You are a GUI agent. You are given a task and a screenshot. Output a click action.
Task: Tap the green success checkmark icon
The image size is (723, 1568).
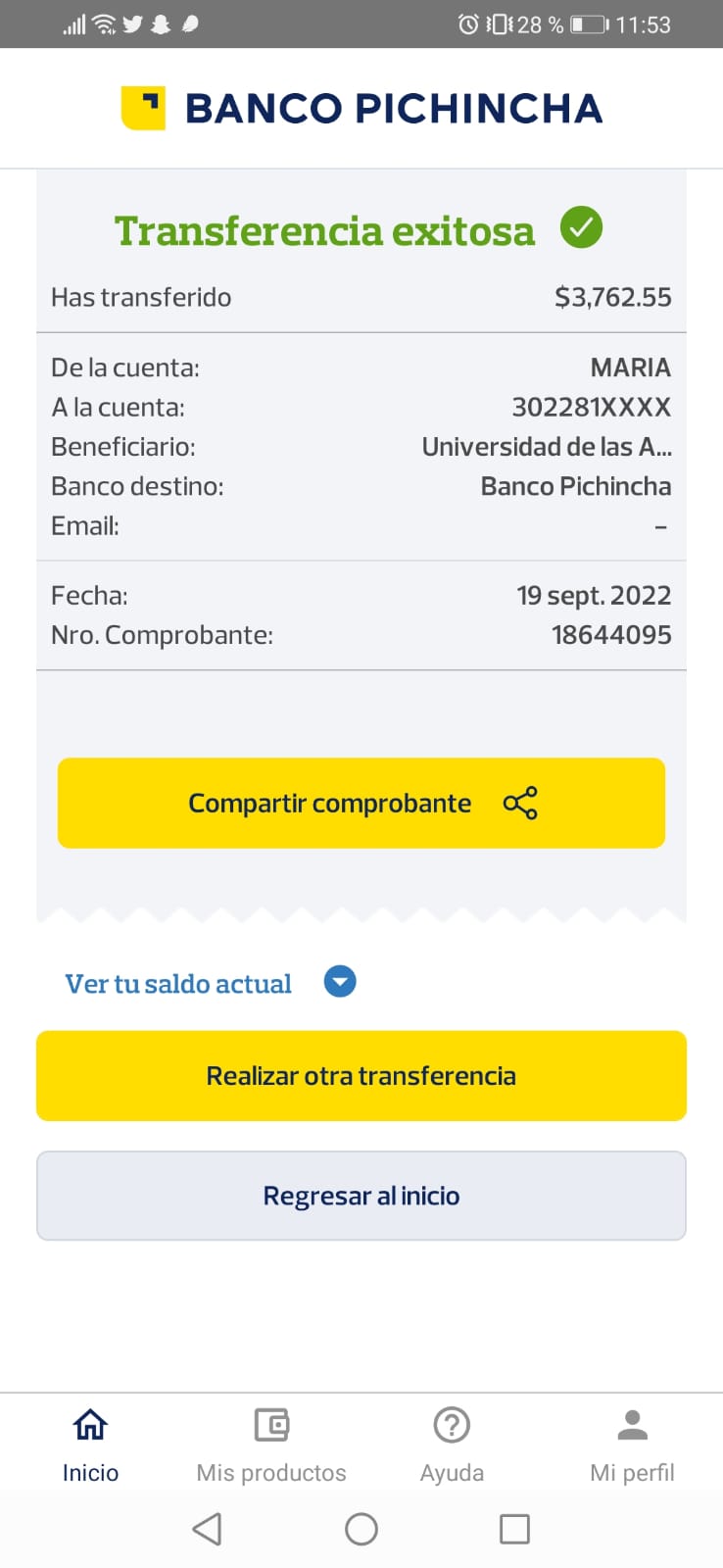[581, 227]
